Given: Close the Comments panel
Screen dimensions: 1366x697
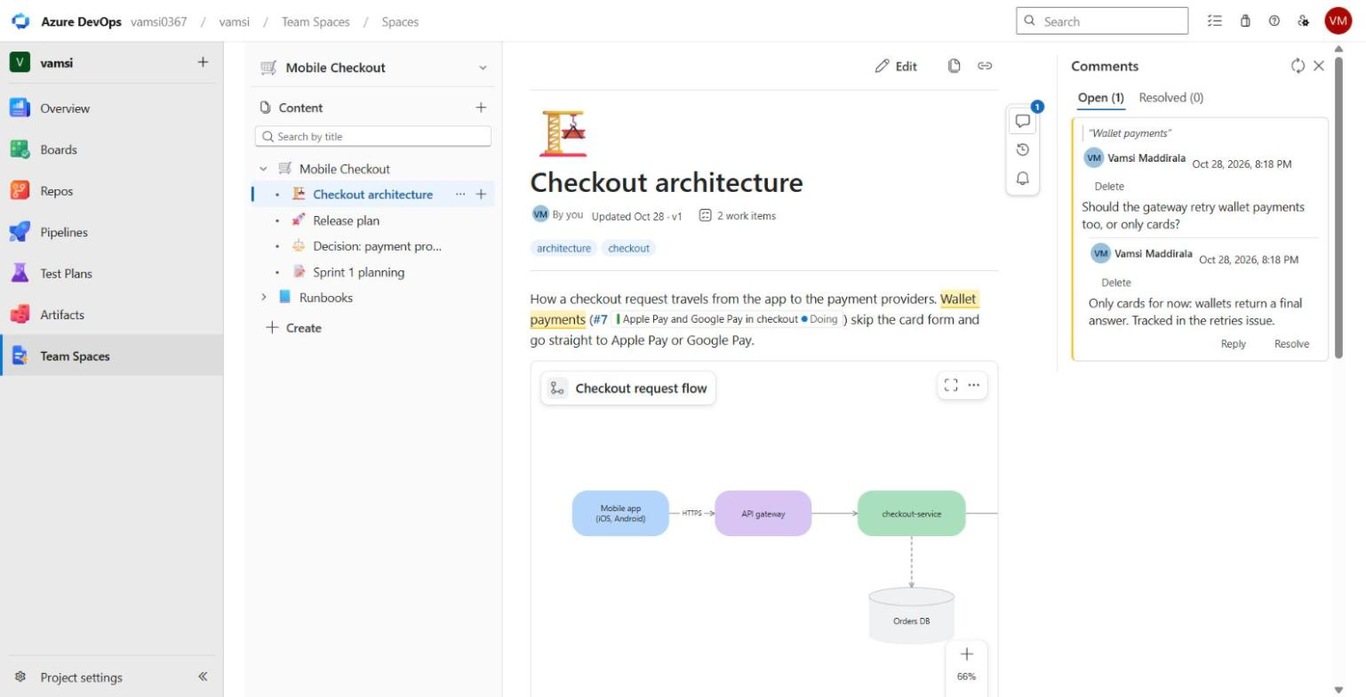Looking at the screenshot, I should (1319, 66).
